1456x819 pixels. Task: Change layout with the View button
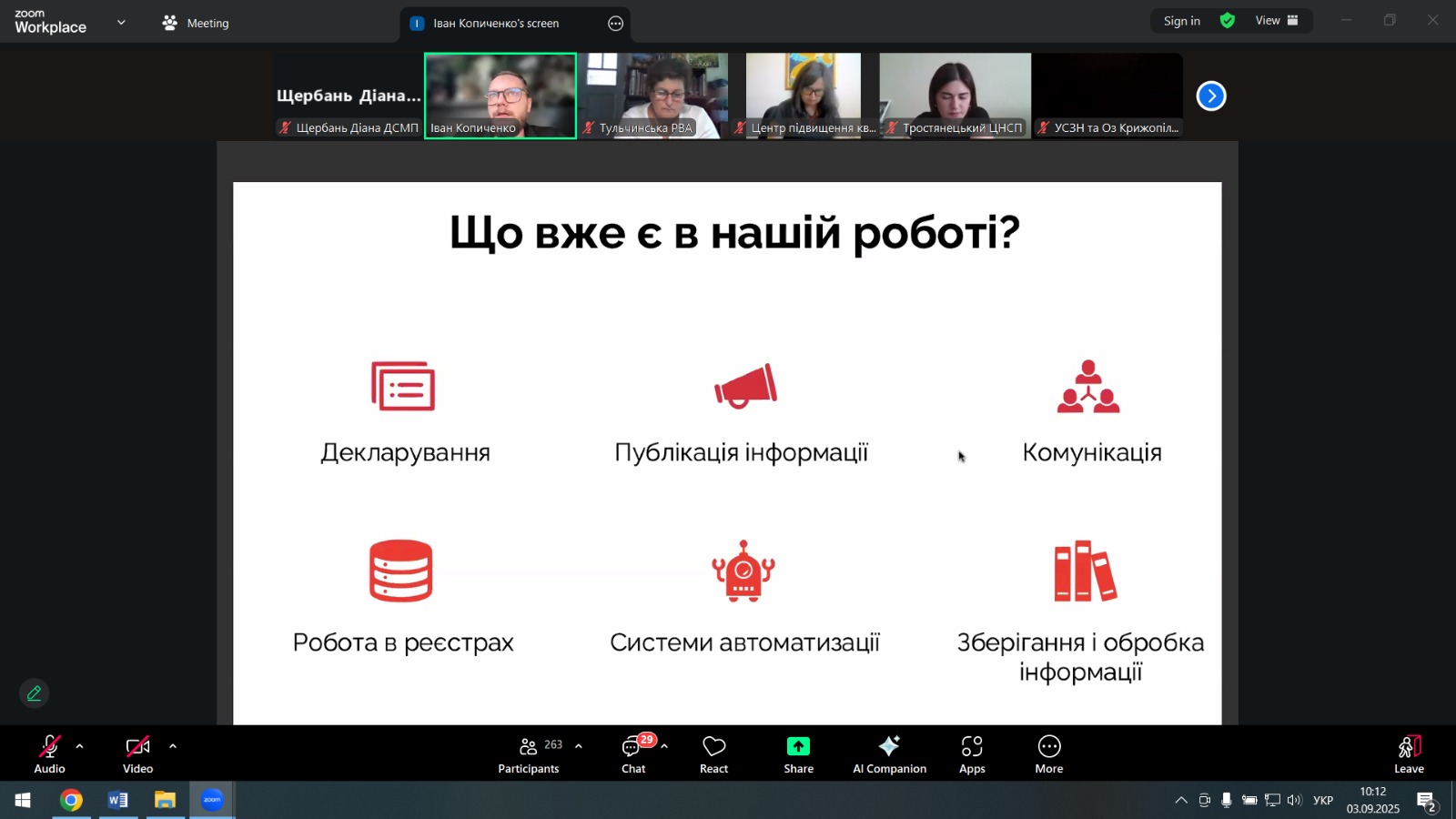[x=1277, y=21]
